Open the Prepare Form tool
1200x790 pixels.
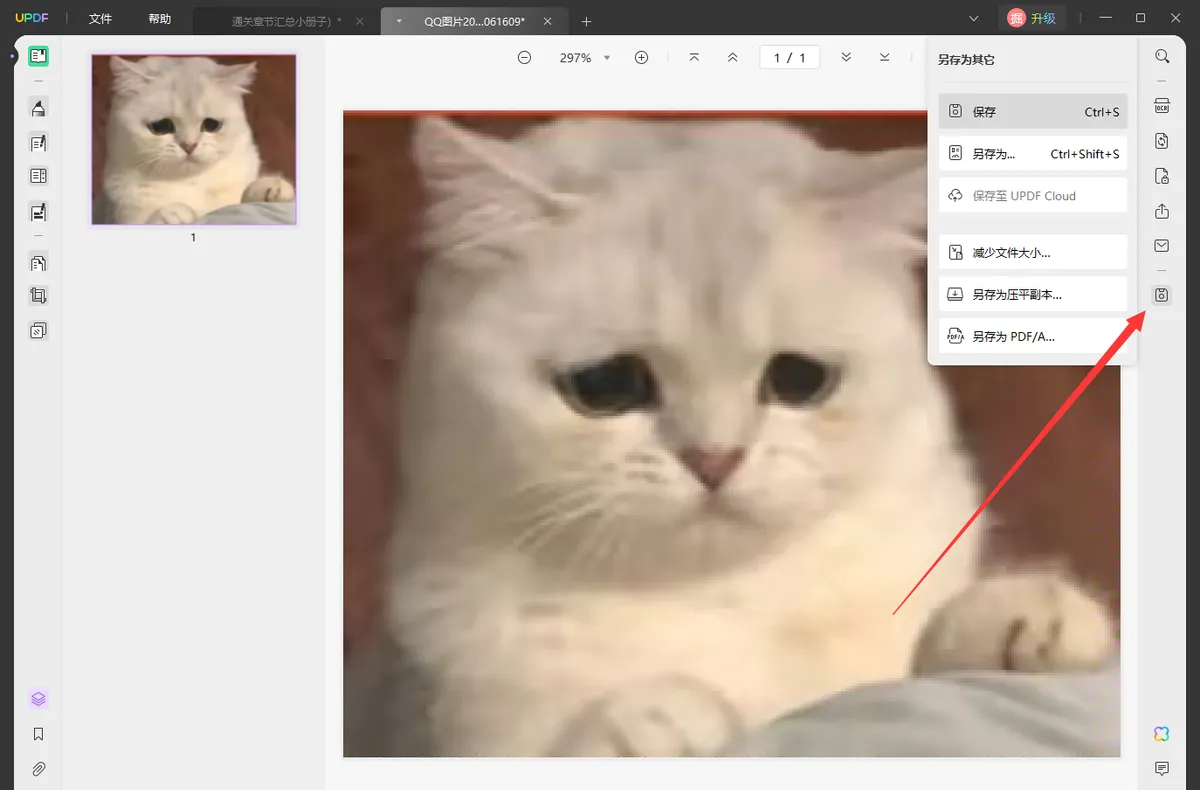[x=39, y=177]
